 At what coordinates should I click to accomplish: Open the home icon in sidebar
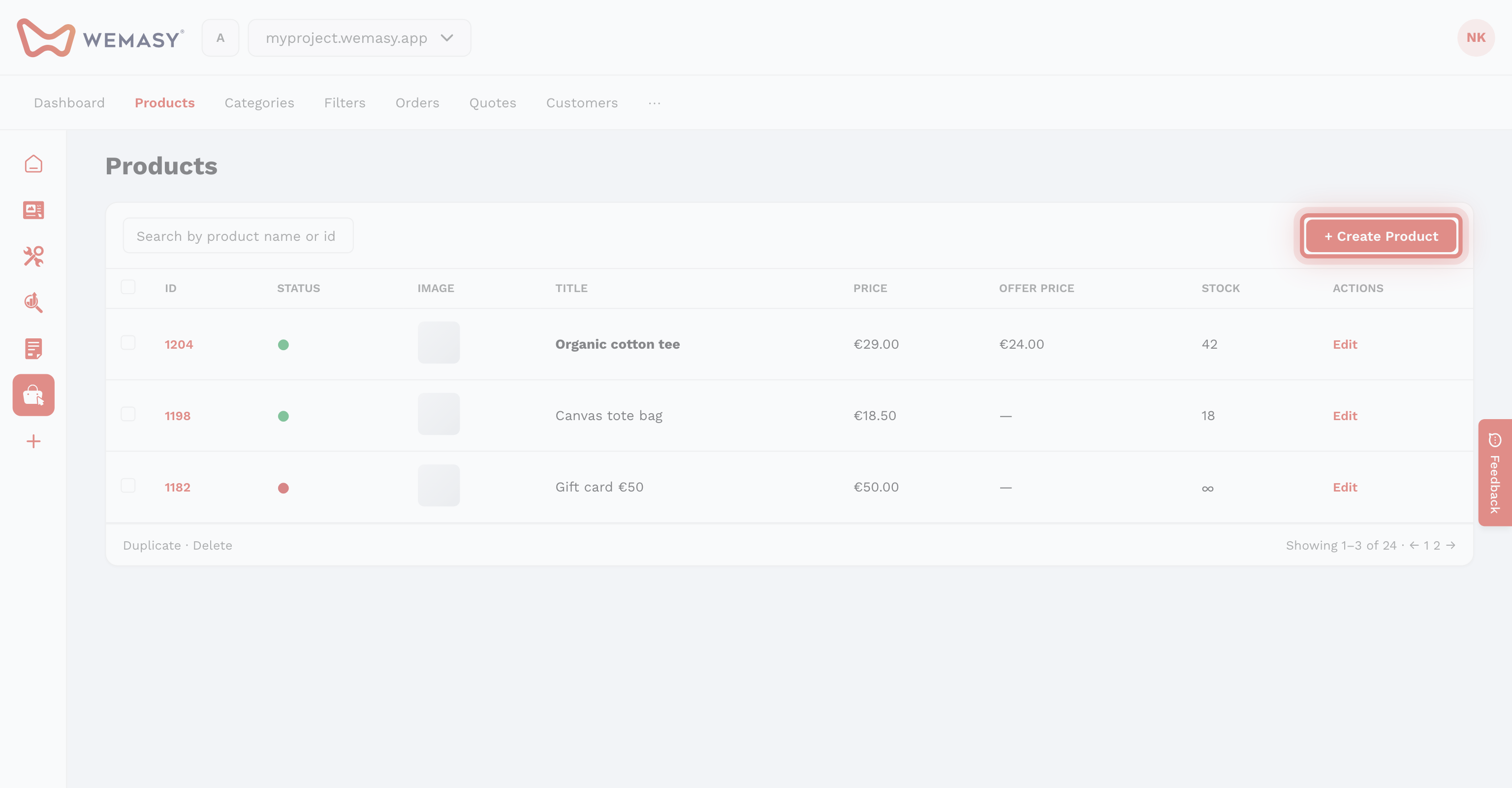tap(33, 164)
